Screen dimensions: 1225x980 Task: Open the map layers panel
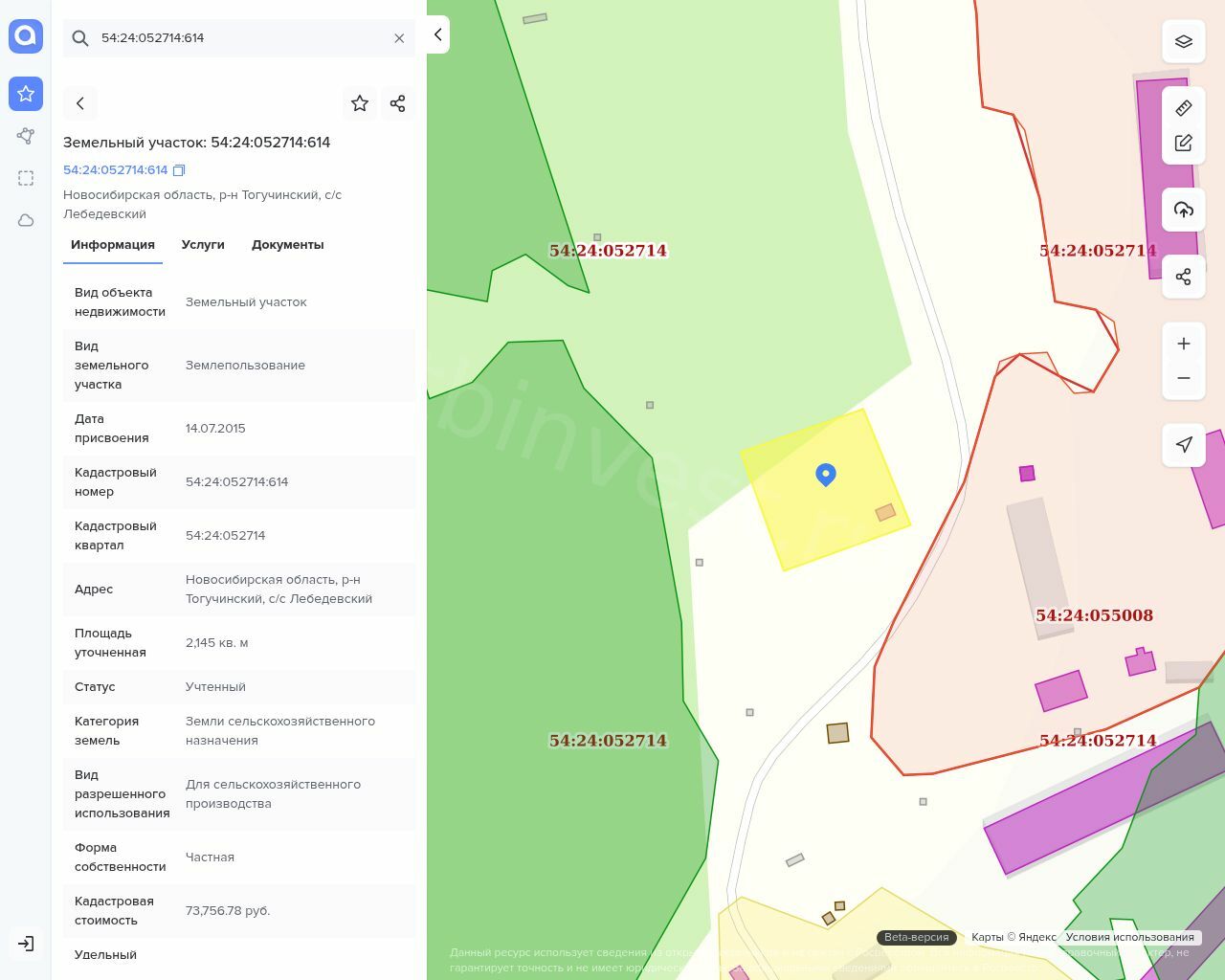click(1183, 41)
